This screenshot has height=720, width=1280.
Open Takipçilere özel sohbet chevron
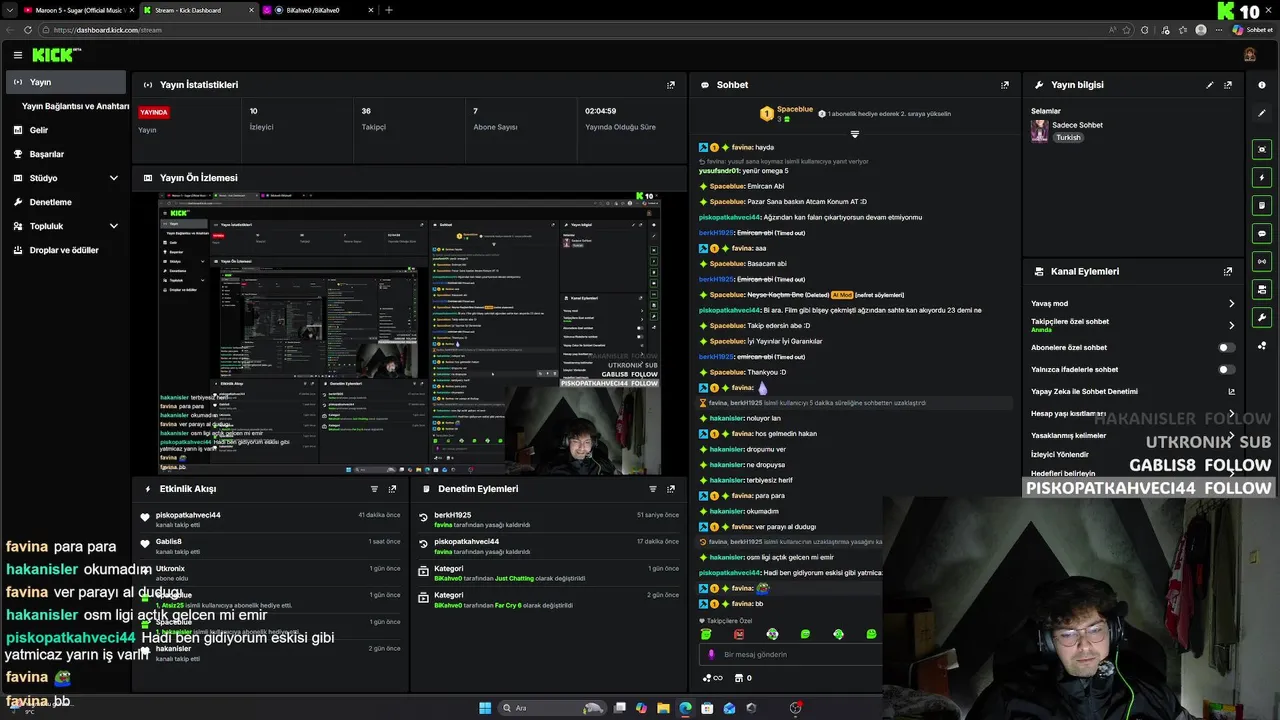(x=1231, y=325)
